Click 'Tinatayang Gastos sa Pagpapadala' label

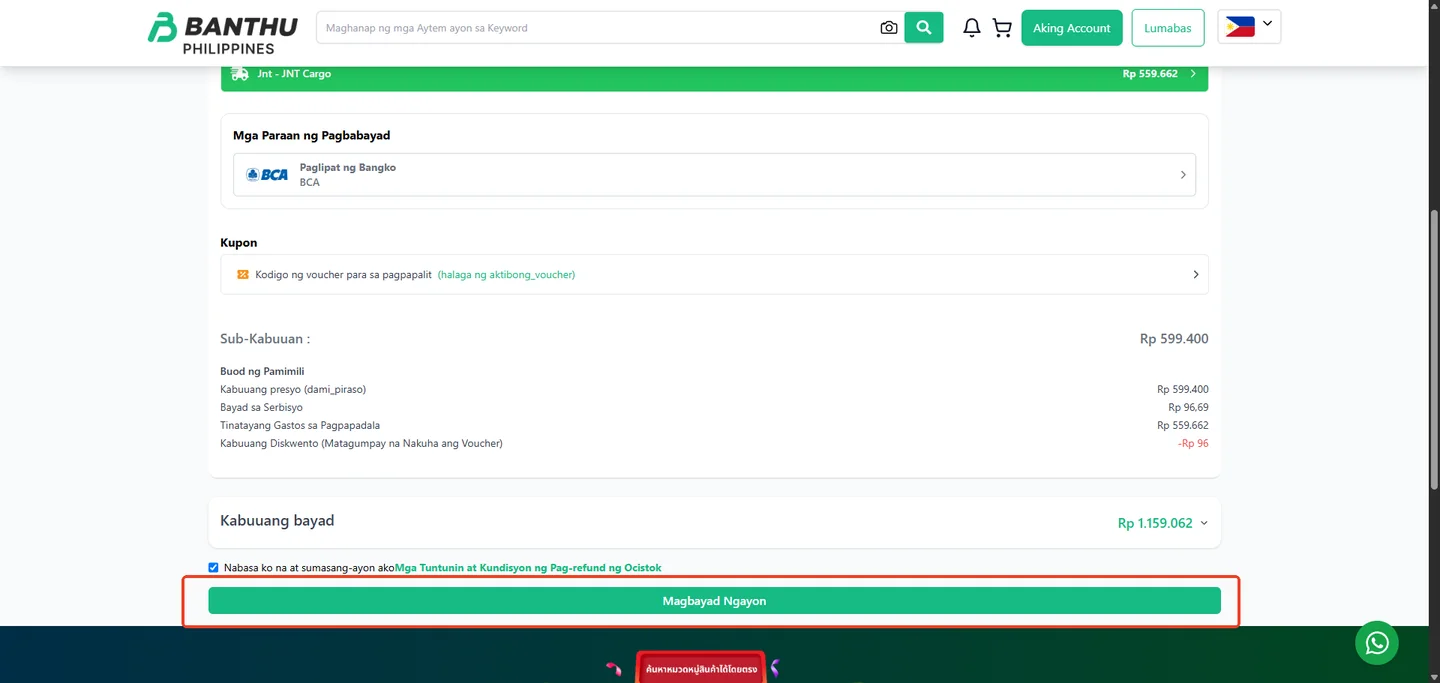300,425
